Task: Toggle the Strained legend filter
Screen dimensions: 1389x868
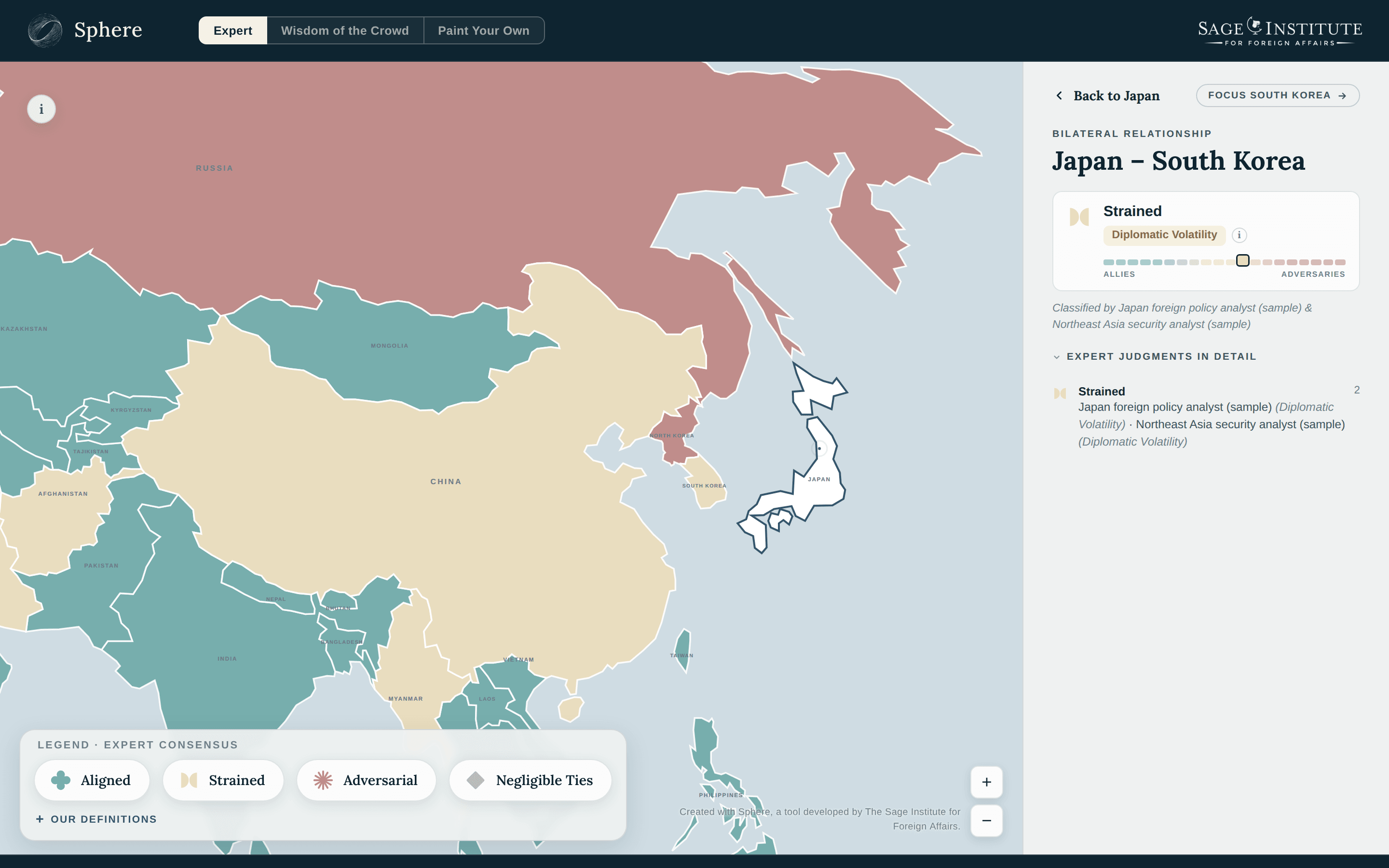Action: coord(223,780)
